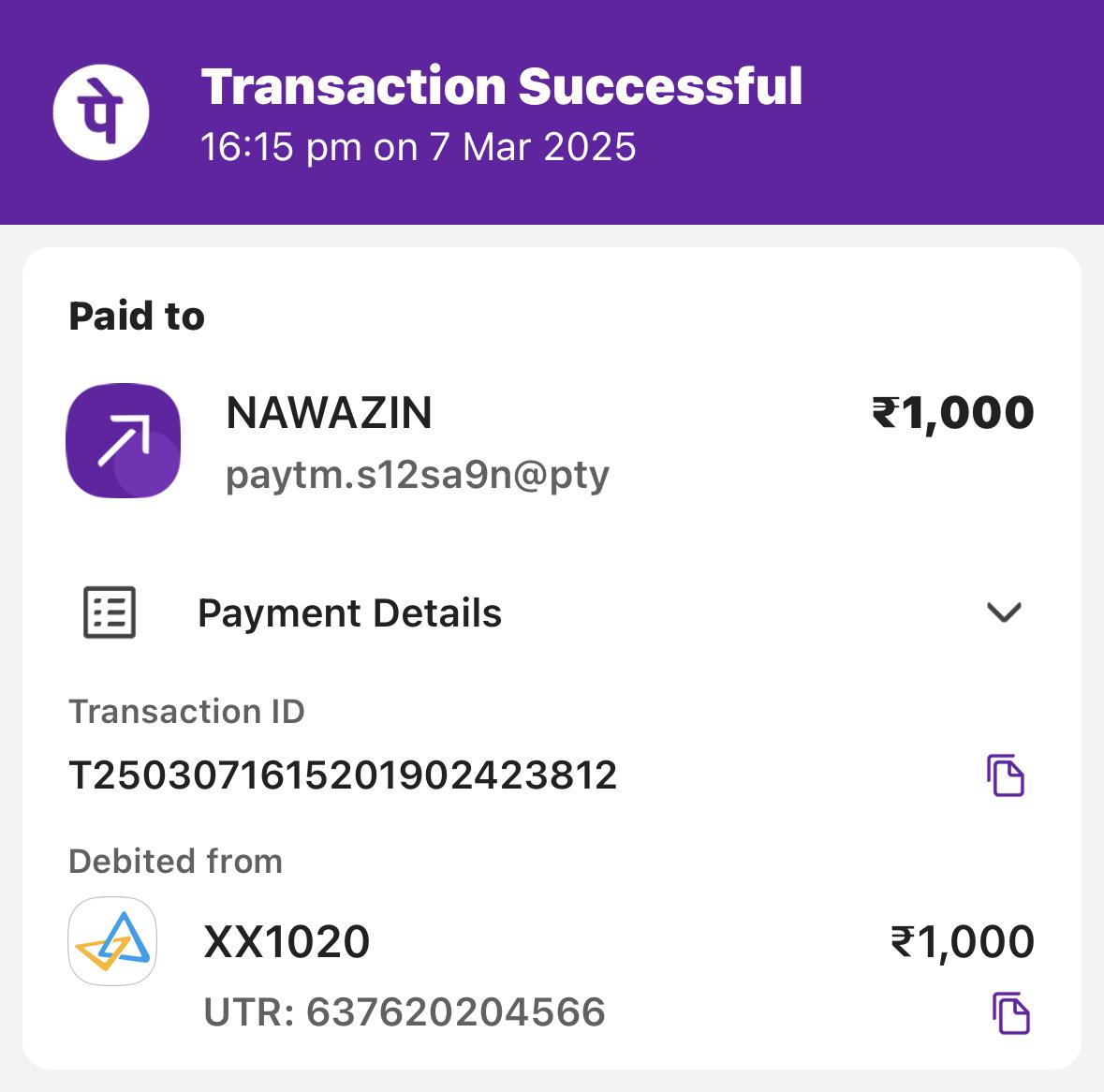Copy the UTR number

[1010, 1013]
